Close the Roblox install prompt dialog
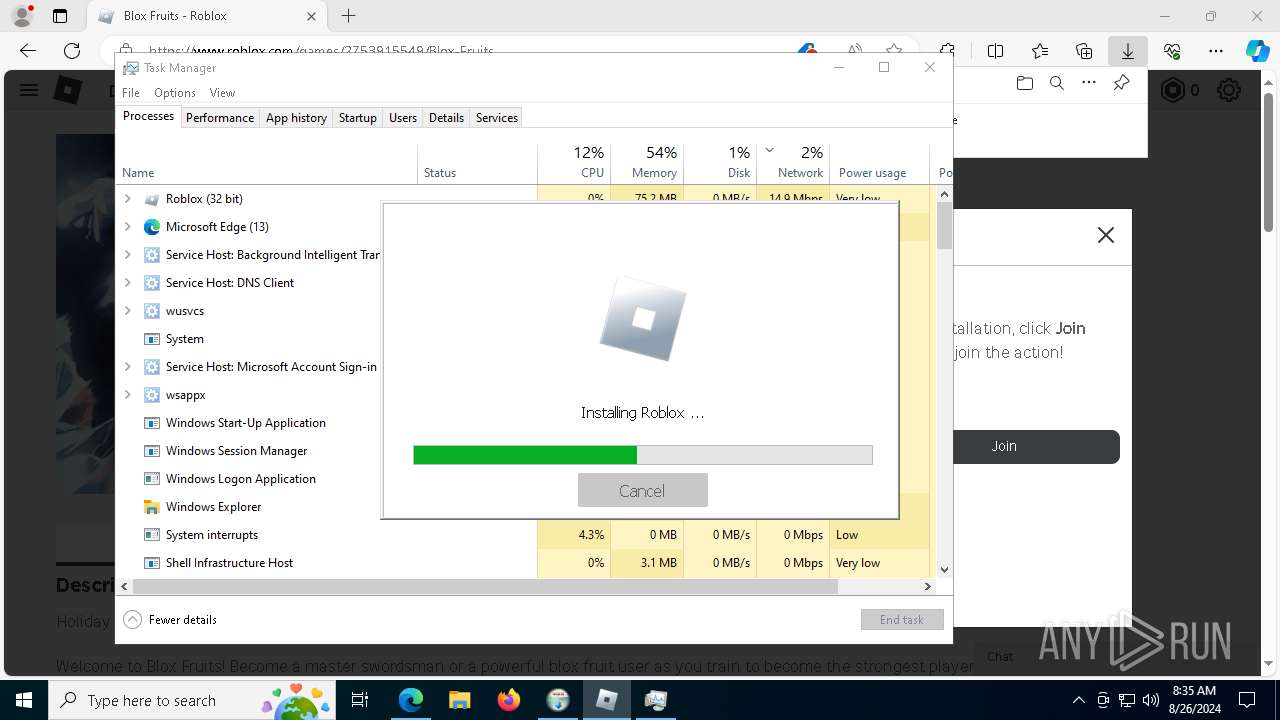 [1105, 235]
